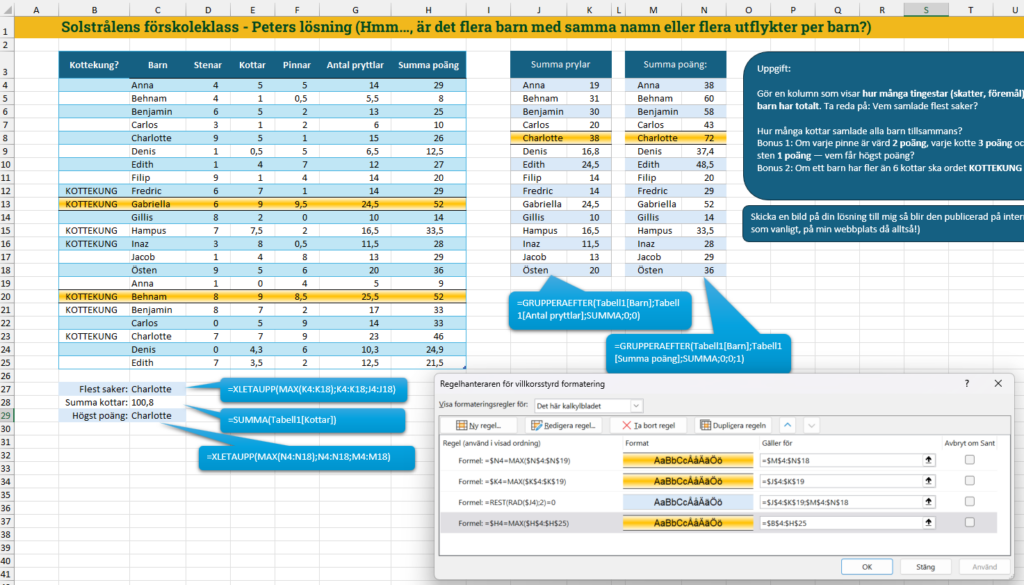Close the Regelhanteraren dialog with X
This screenshot has height=585, width=1024.
click(998, 384)
